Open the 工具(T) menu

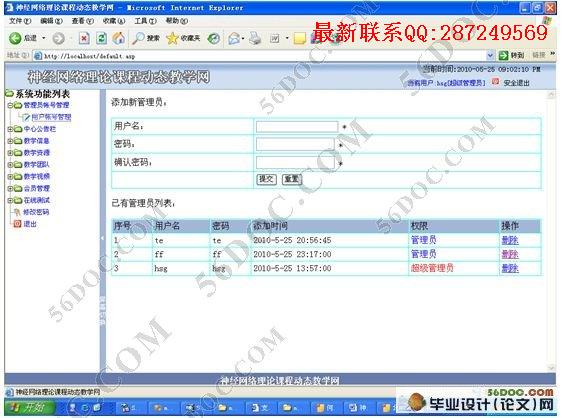(145, 21)
